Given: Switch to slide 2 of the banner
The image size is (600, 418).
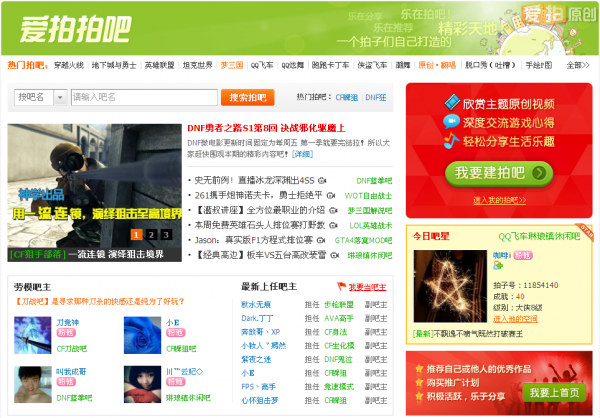Looking at the screenshot, I should [151, 235].
